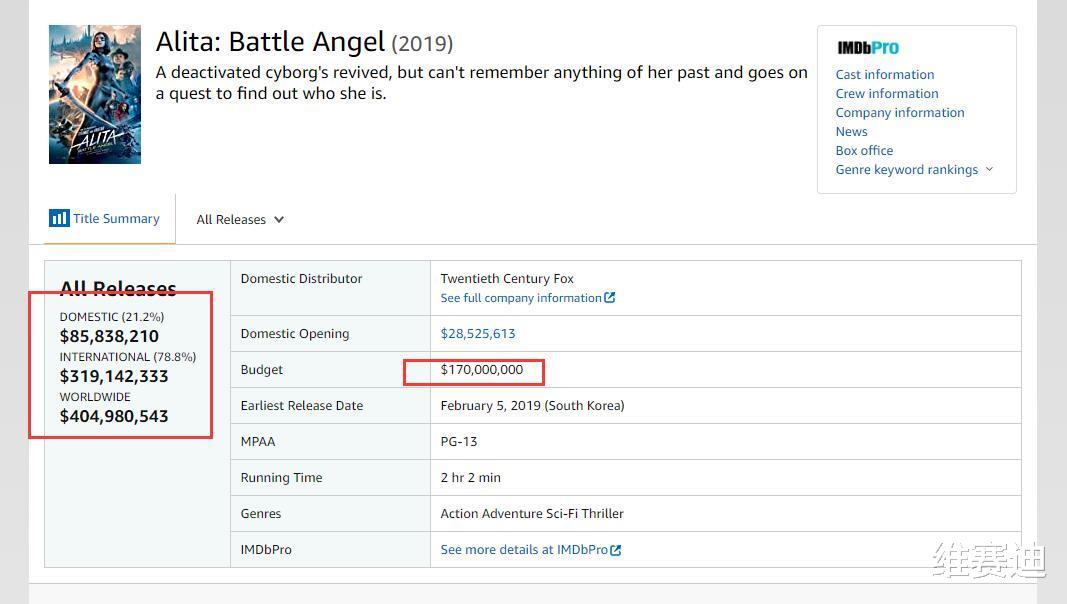The height and width of the screenshot is (604, 1067).
Task: Select the Action Adventure Sci-Fi Thriller genres
Action: (532, 514)
